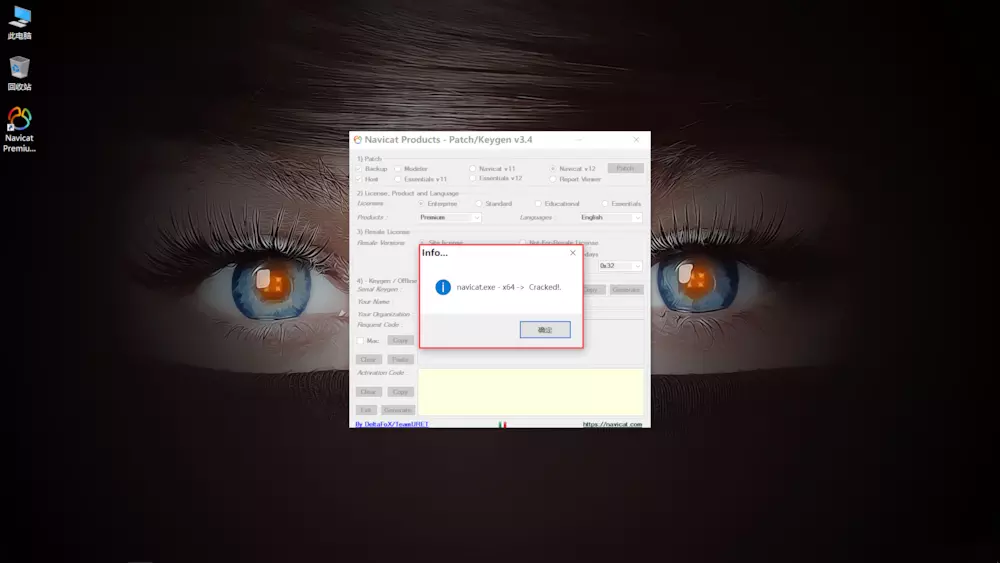The width and height of the screenshot is (1000, 563).
Task: Confirm the Info dialog with the 确定 button
Action: [545, 330]
